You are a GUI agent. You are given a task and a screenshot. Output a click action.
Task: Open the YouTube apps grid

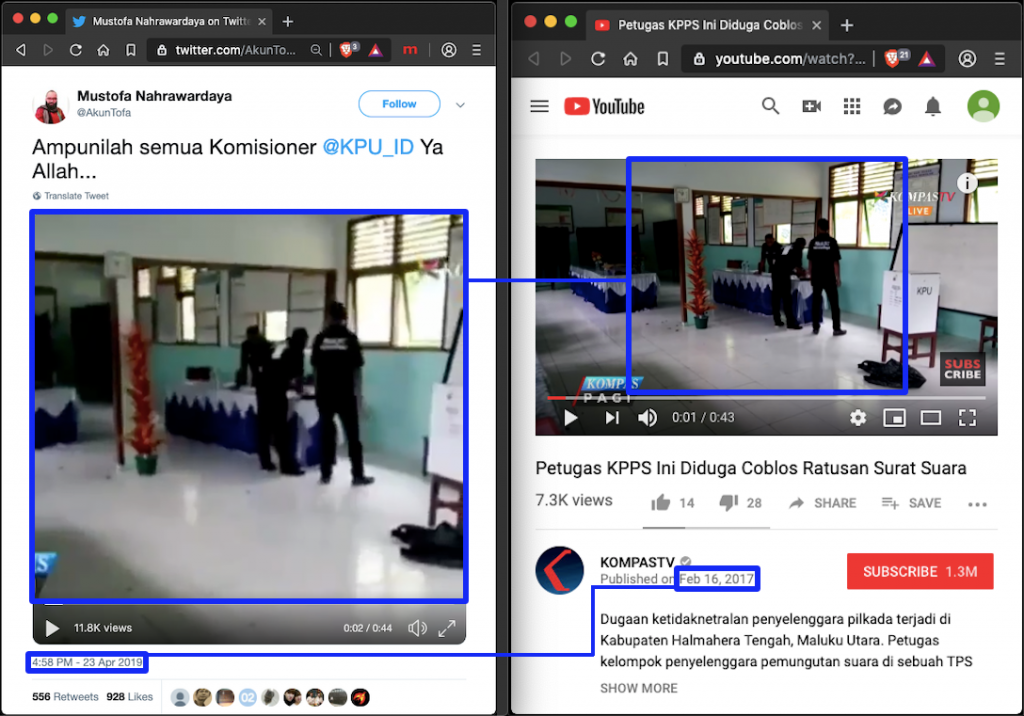[x=852, y=106]
